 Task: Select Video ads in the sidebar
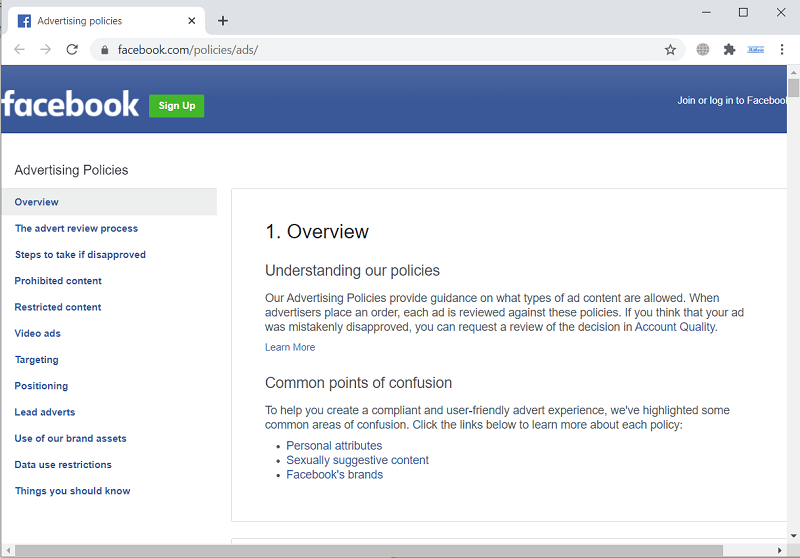38,334
